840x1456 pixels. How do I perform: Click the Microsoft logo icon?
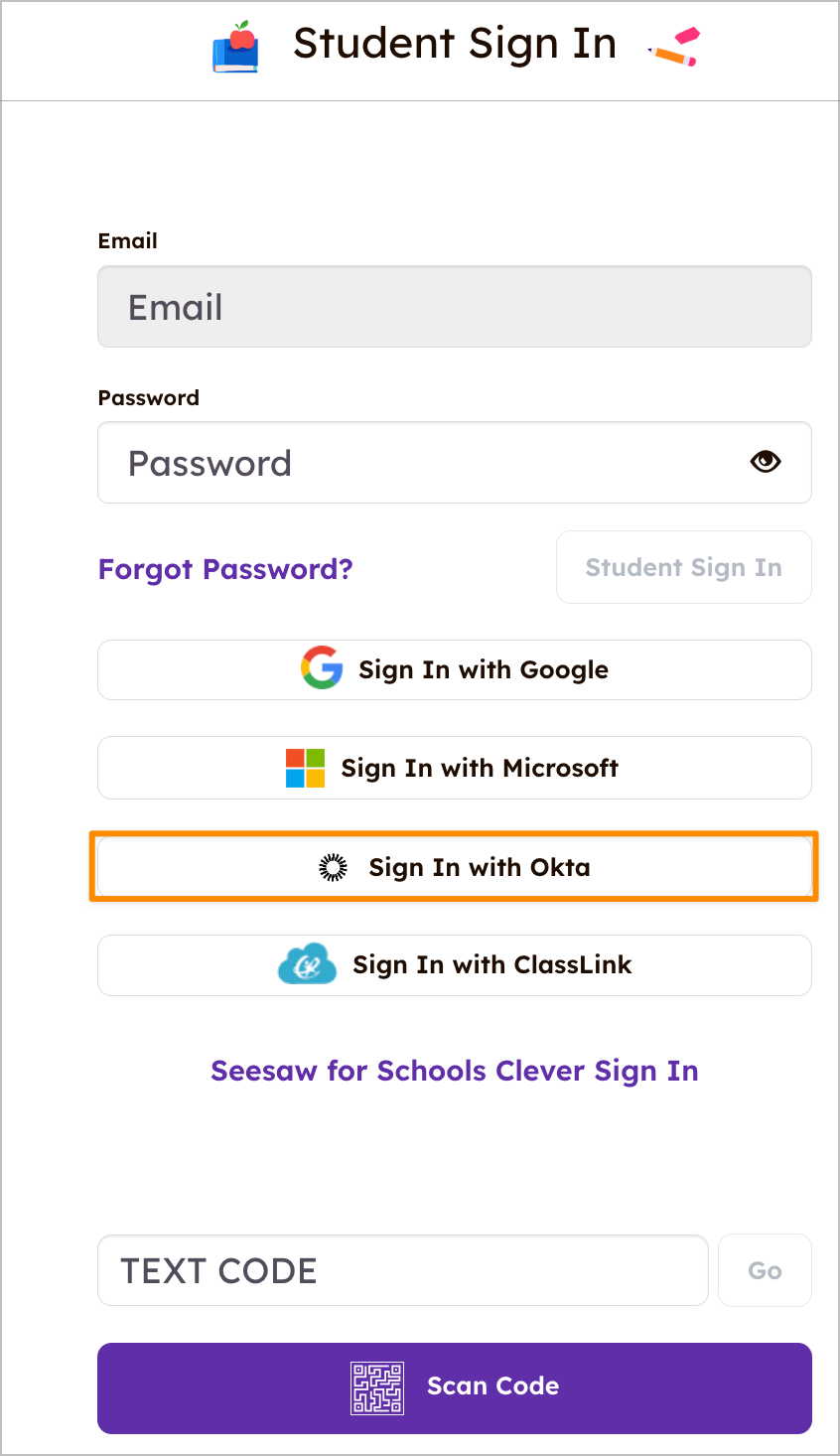(305, 768)
